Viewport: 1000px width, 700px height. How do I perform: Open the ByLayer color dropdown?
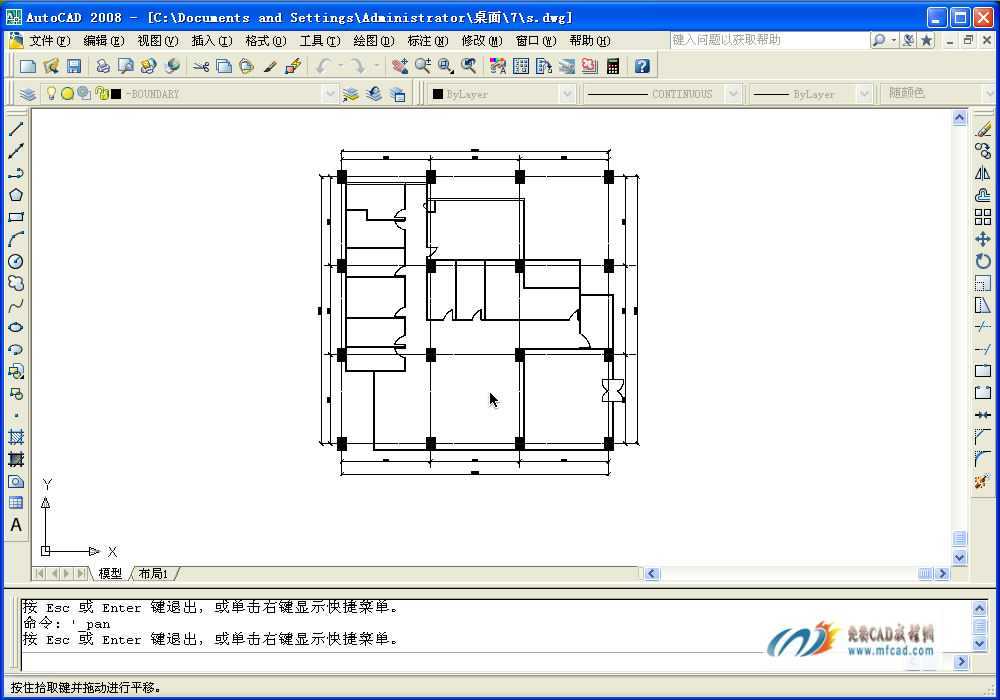click(x=567, y=94)
